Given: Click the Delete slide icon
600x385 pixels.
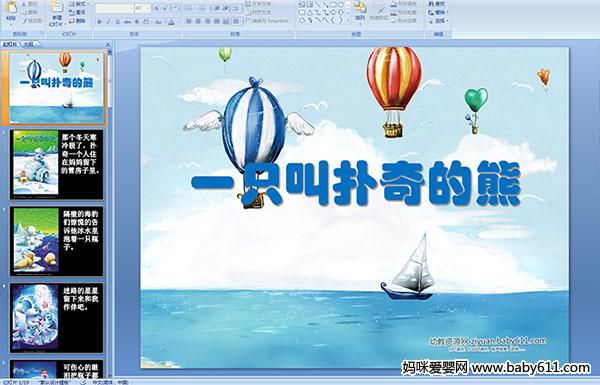Looking at the screenshot, I should point(78,21).
